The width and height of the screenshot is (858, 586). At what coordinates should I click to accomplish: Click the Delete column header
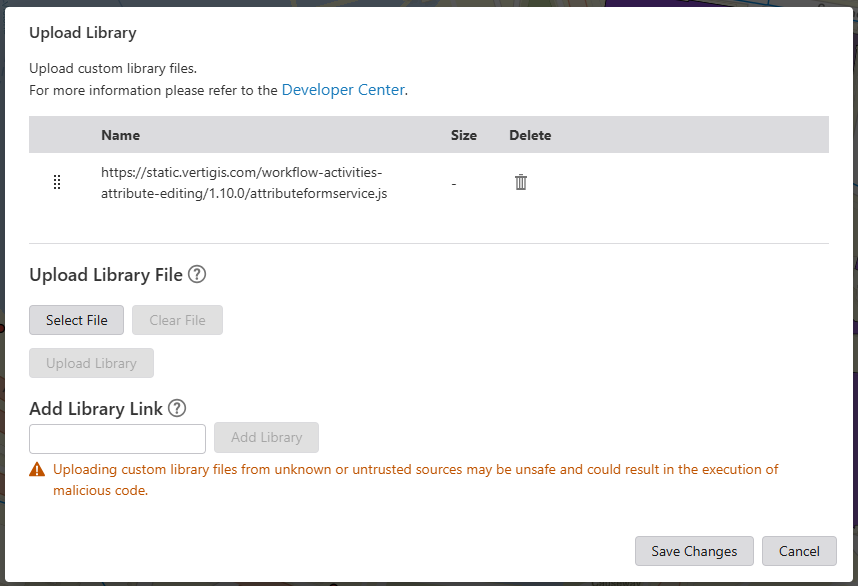click(530, 135)
